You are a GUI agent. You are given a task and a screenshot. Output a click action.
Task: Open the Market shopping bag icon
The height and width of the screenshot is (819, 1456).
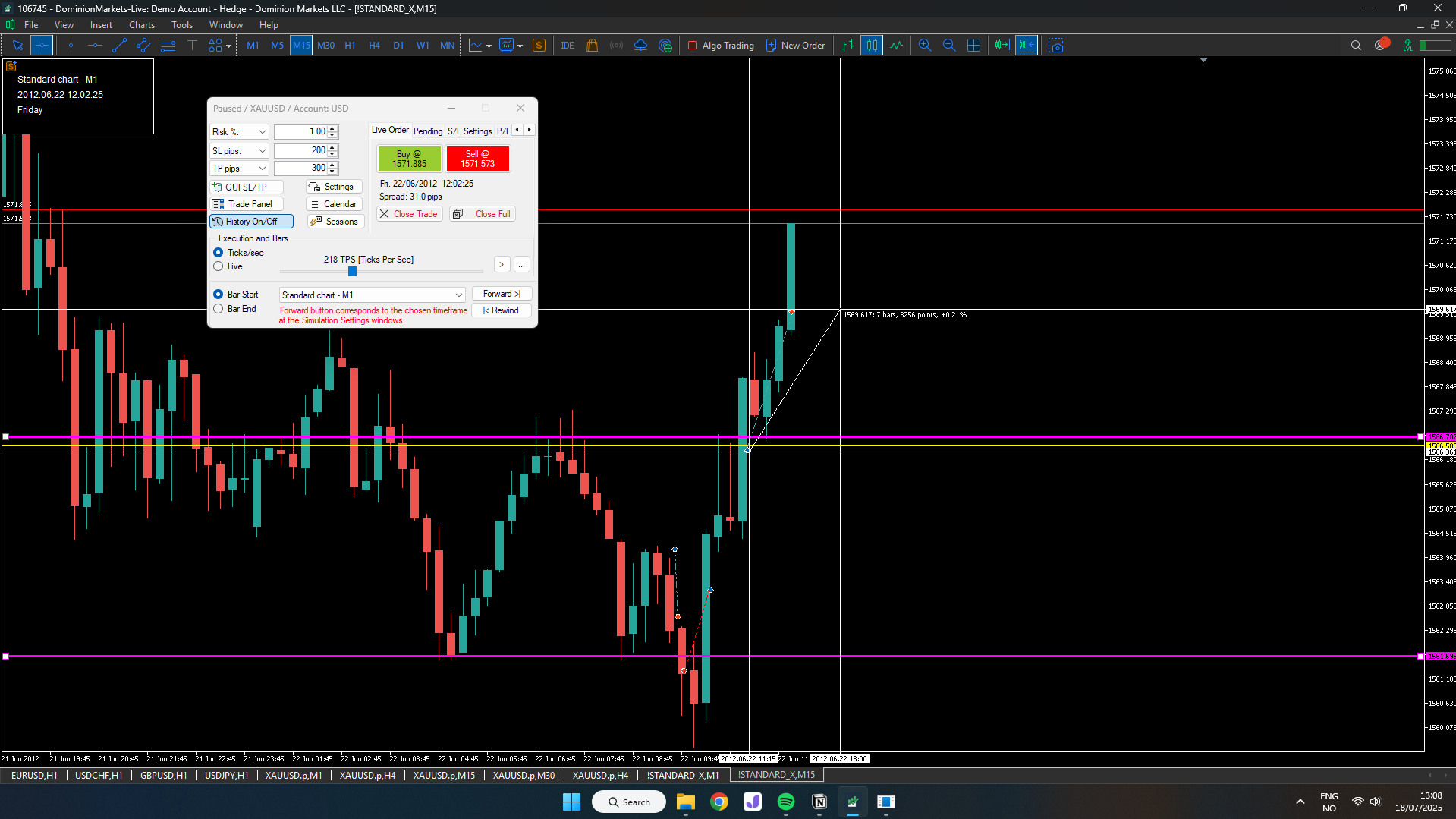[x=592, y=46]
